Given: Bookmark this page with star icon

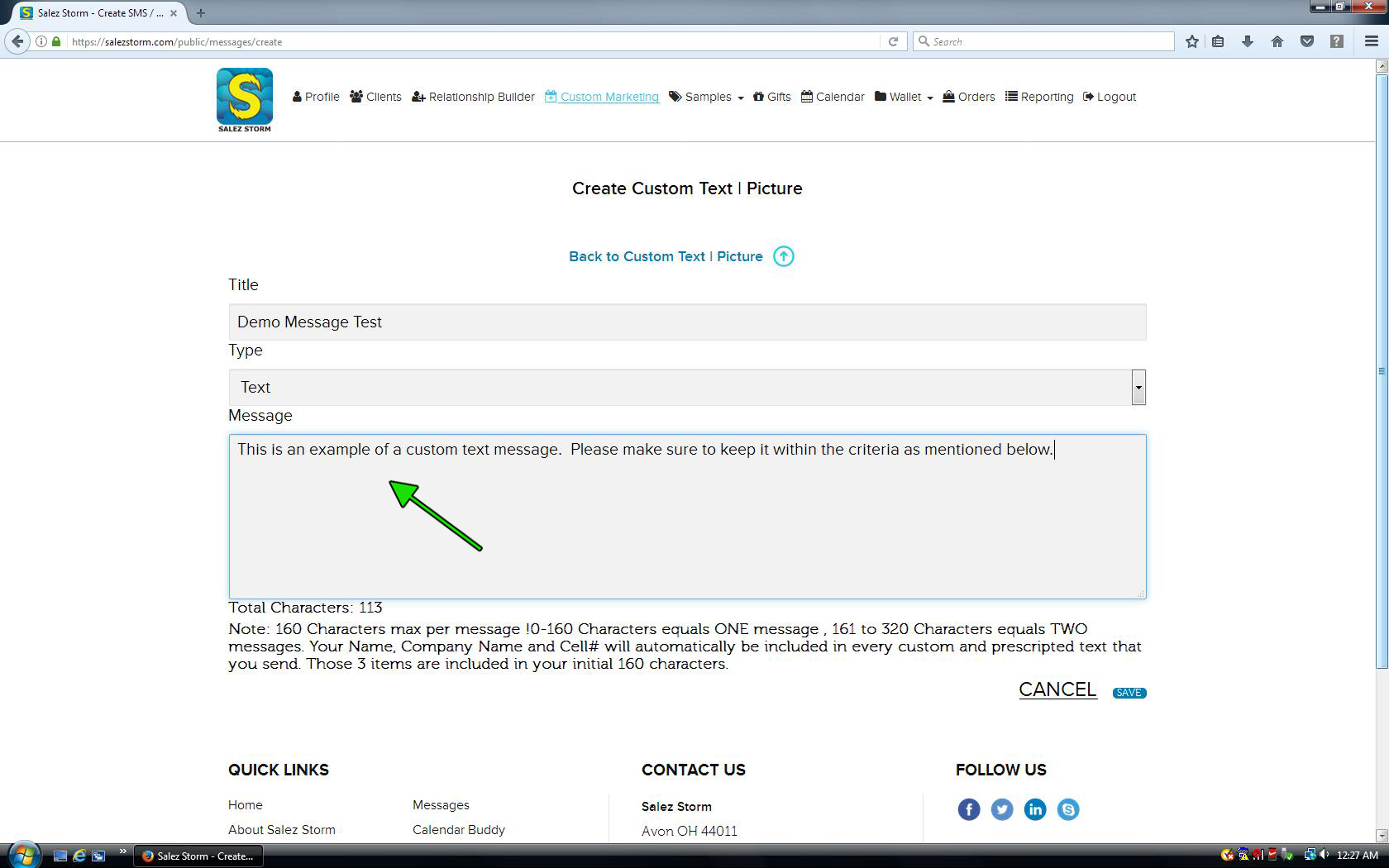Looking at the screenshot, I should coord(1191,41).
